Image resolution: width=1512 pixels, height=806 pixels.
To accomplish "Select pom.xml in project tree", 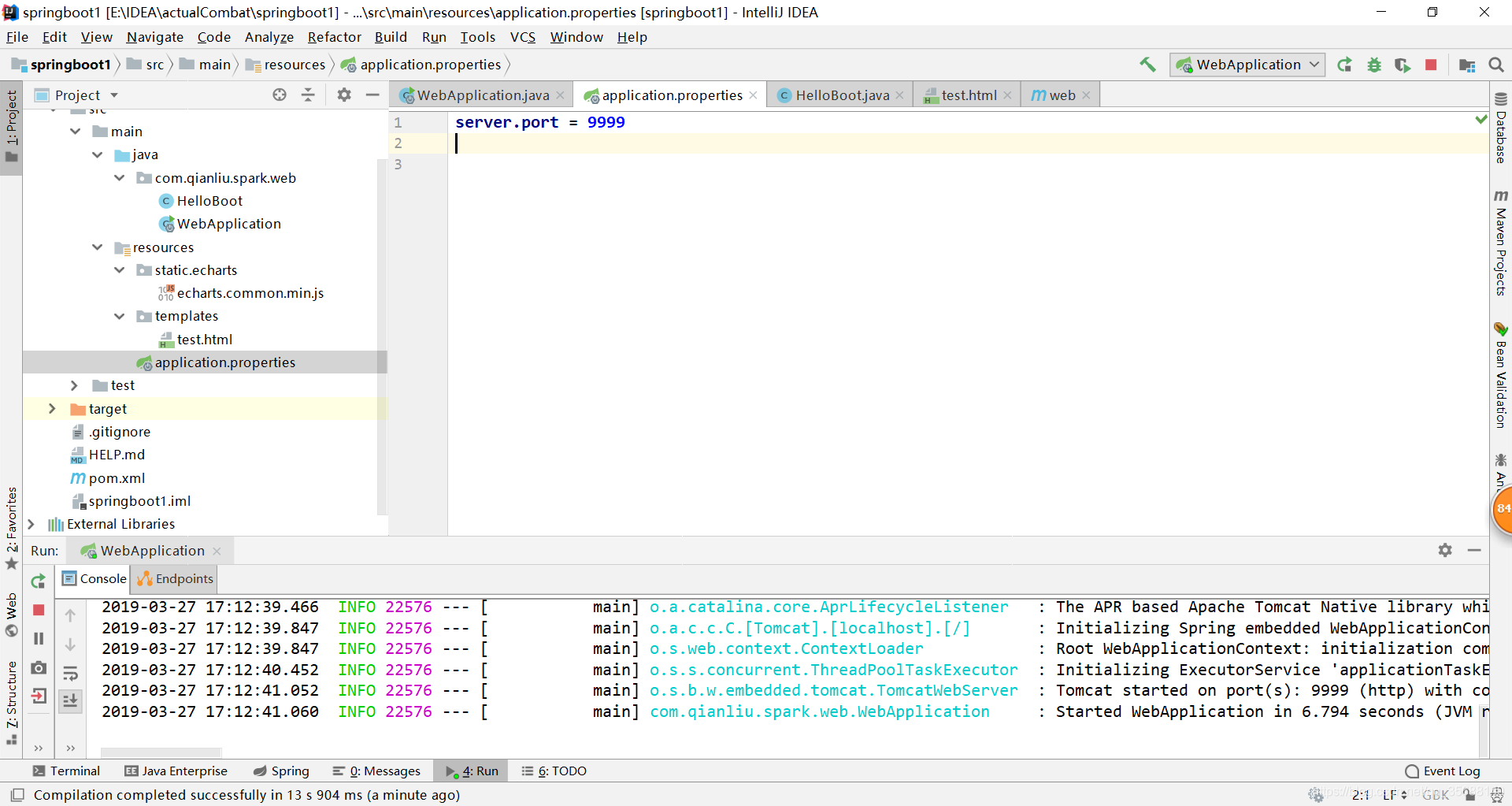I will click(117, 478).
